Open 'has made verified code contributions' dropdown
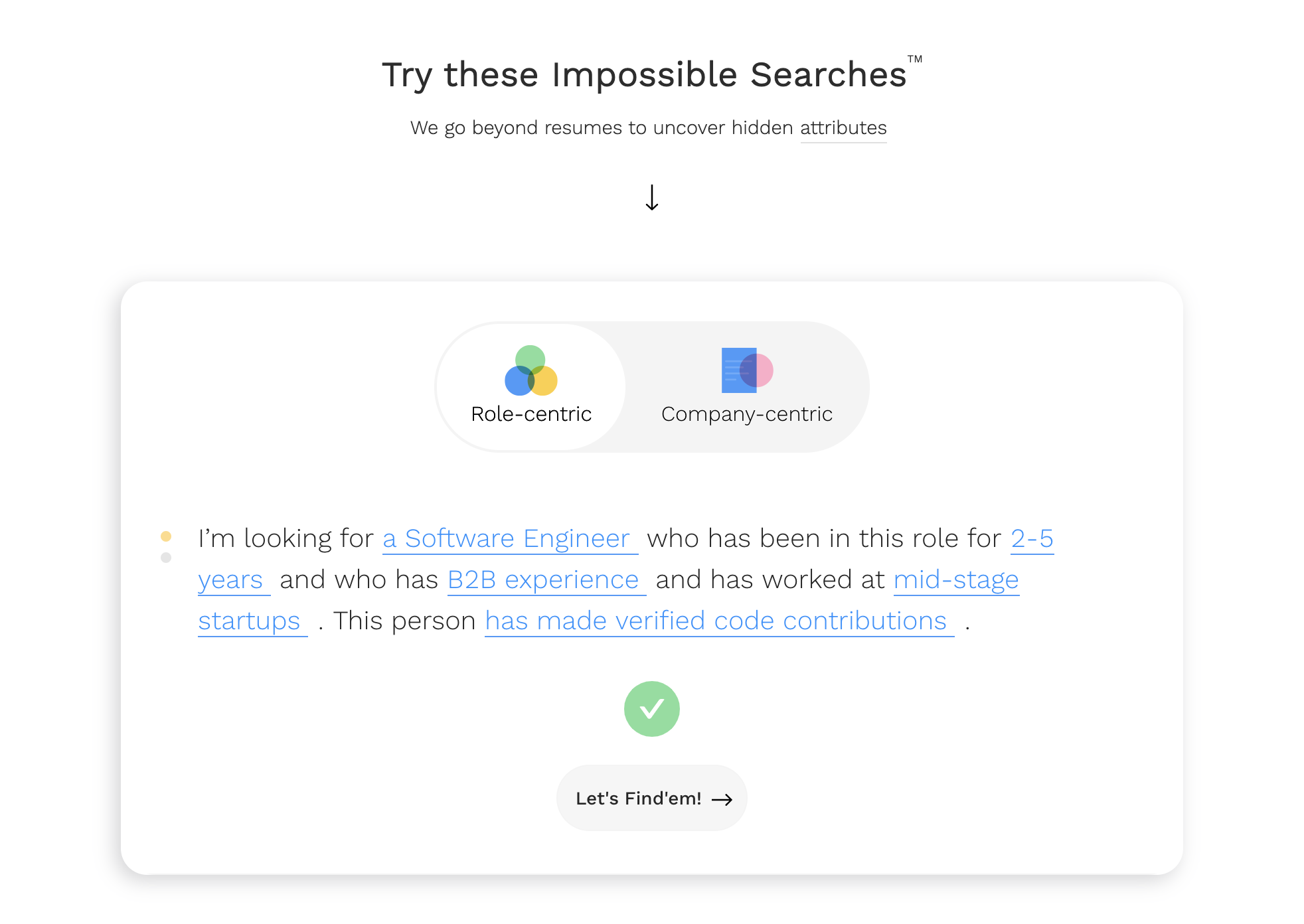1304x924 pixels. click(717, 621)
